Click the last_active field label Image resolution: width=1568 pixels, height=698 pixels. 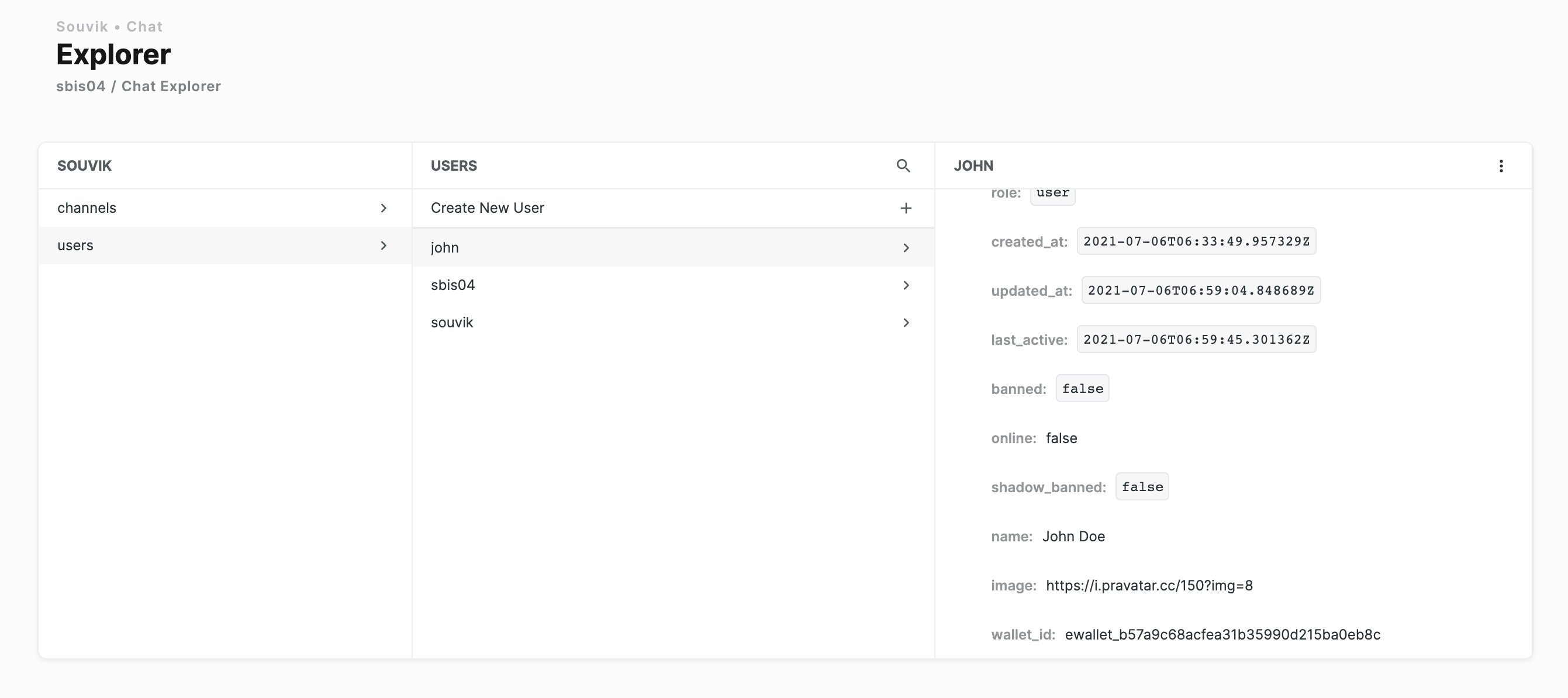tap(1030, 340)
